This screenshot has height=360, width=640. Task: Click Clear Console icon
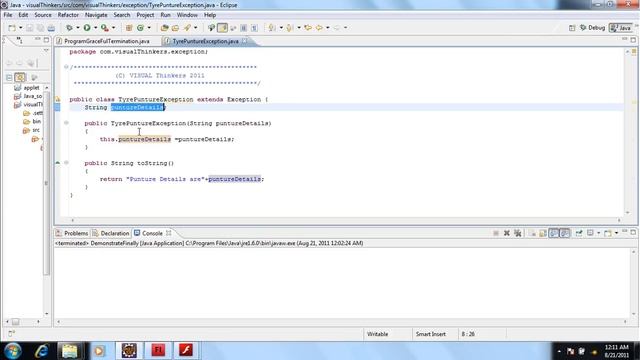tap(532, 233)
